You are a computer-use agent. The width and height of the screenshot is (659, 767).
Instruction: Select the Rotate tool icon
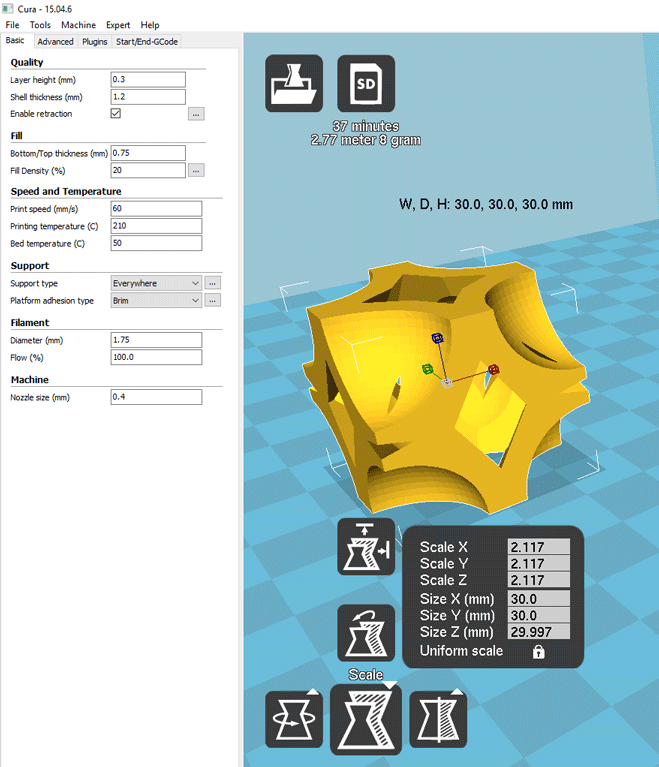[x=294, y=719]
